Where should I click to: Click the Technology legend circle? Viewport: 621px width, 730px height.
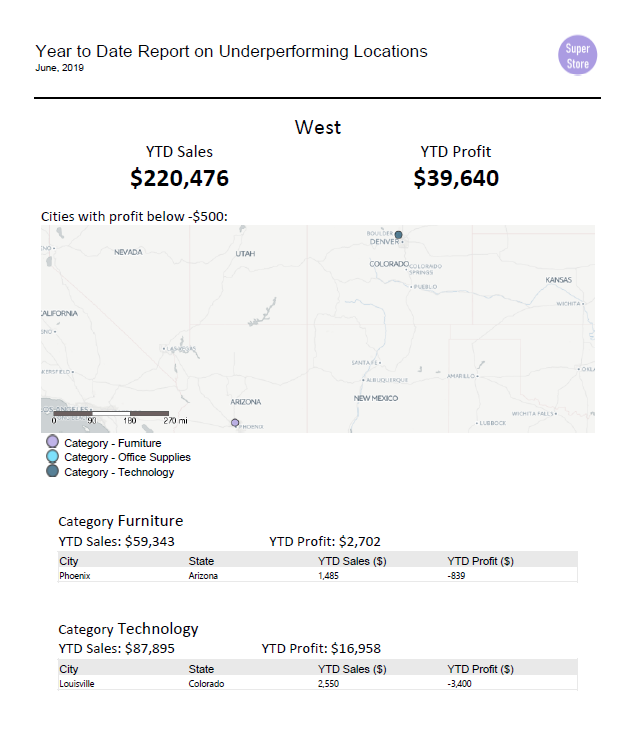53,471
